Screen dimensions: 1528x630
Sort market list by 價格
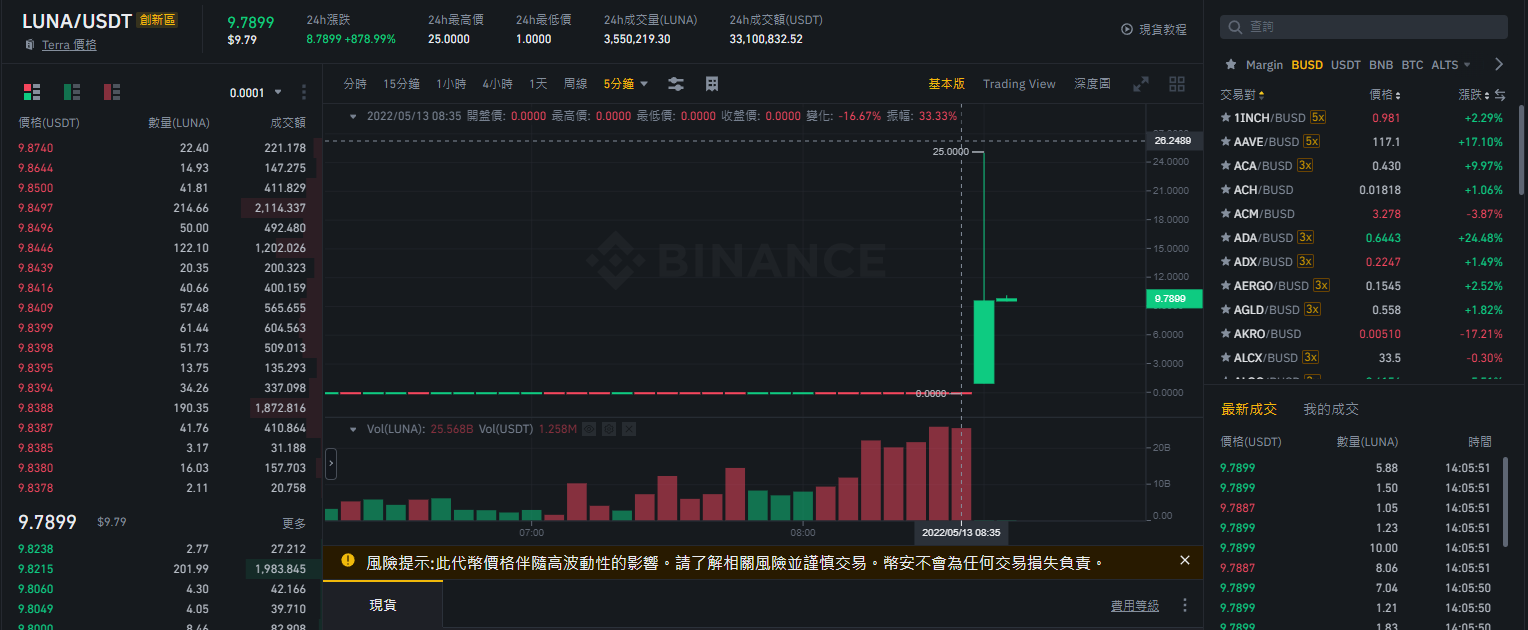pyautogui.click(x=1384, y=95)
